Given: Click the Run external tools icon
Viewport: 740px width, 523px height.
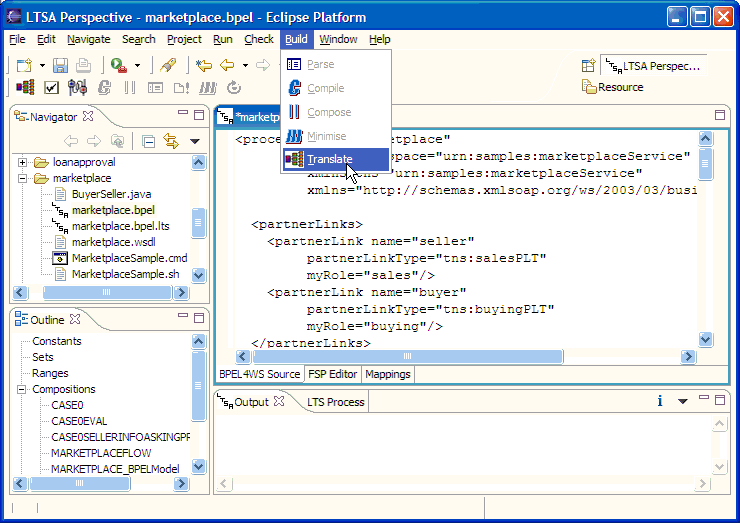Looking at the screenshot, I should (119, 65).
